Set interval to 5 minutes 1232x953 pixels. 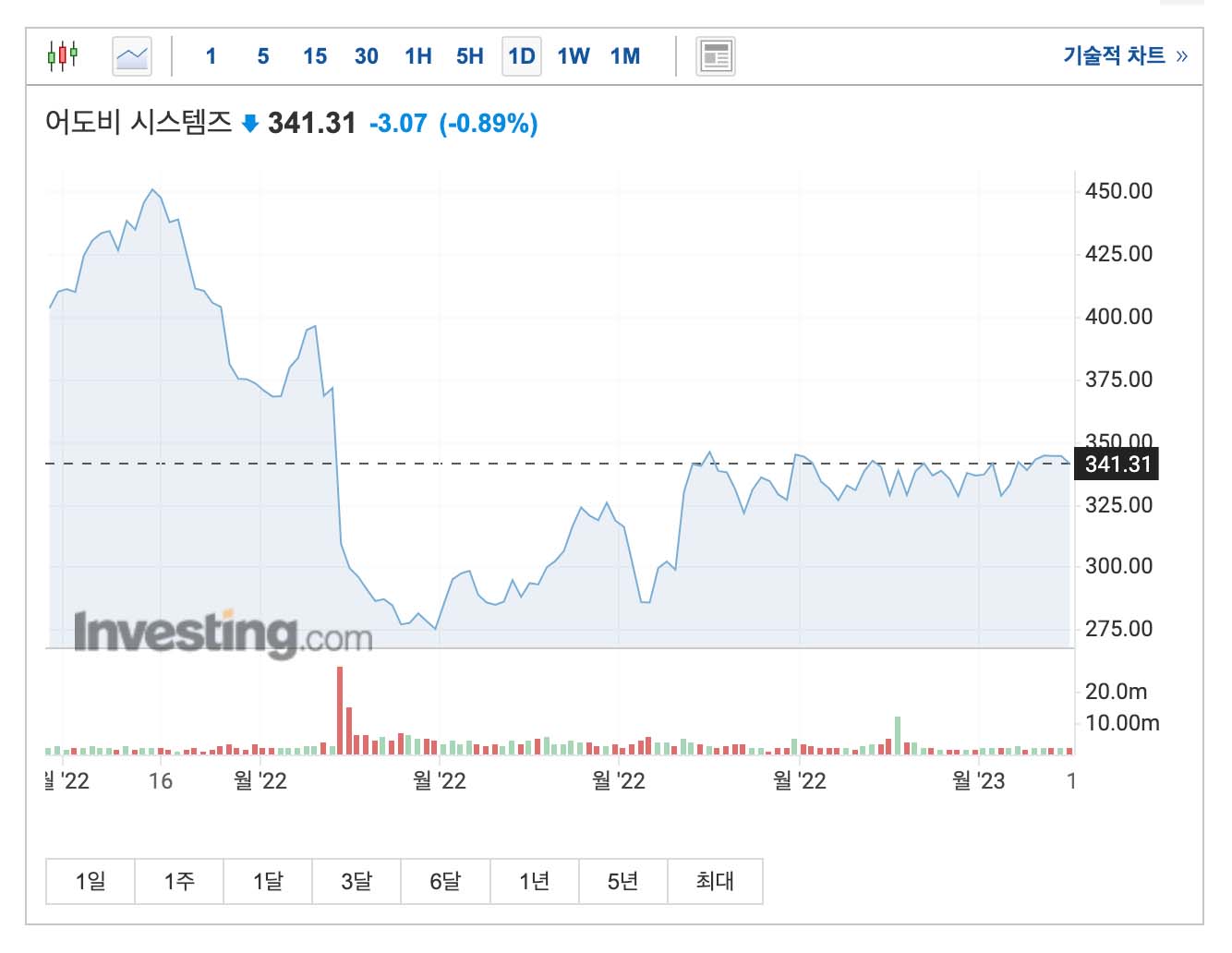click(263, 56)
